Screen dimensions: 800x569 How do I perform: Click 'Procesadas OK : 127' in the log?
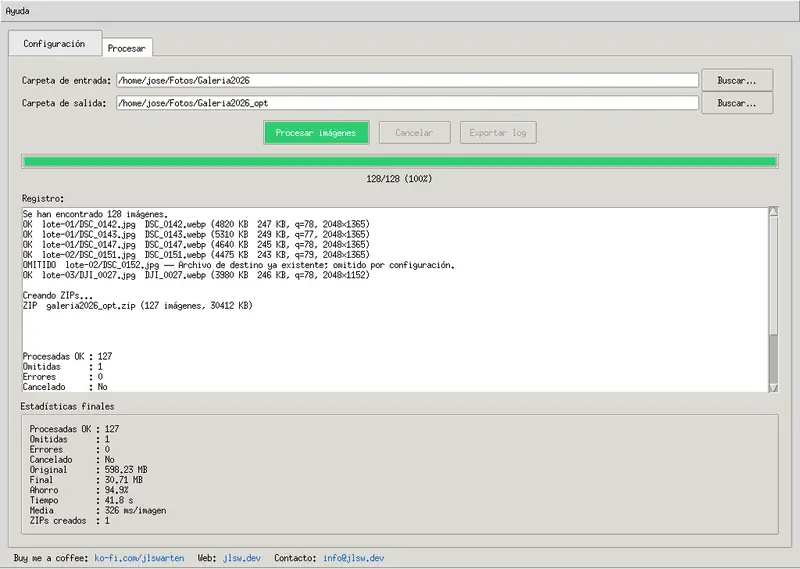[67, 356]
